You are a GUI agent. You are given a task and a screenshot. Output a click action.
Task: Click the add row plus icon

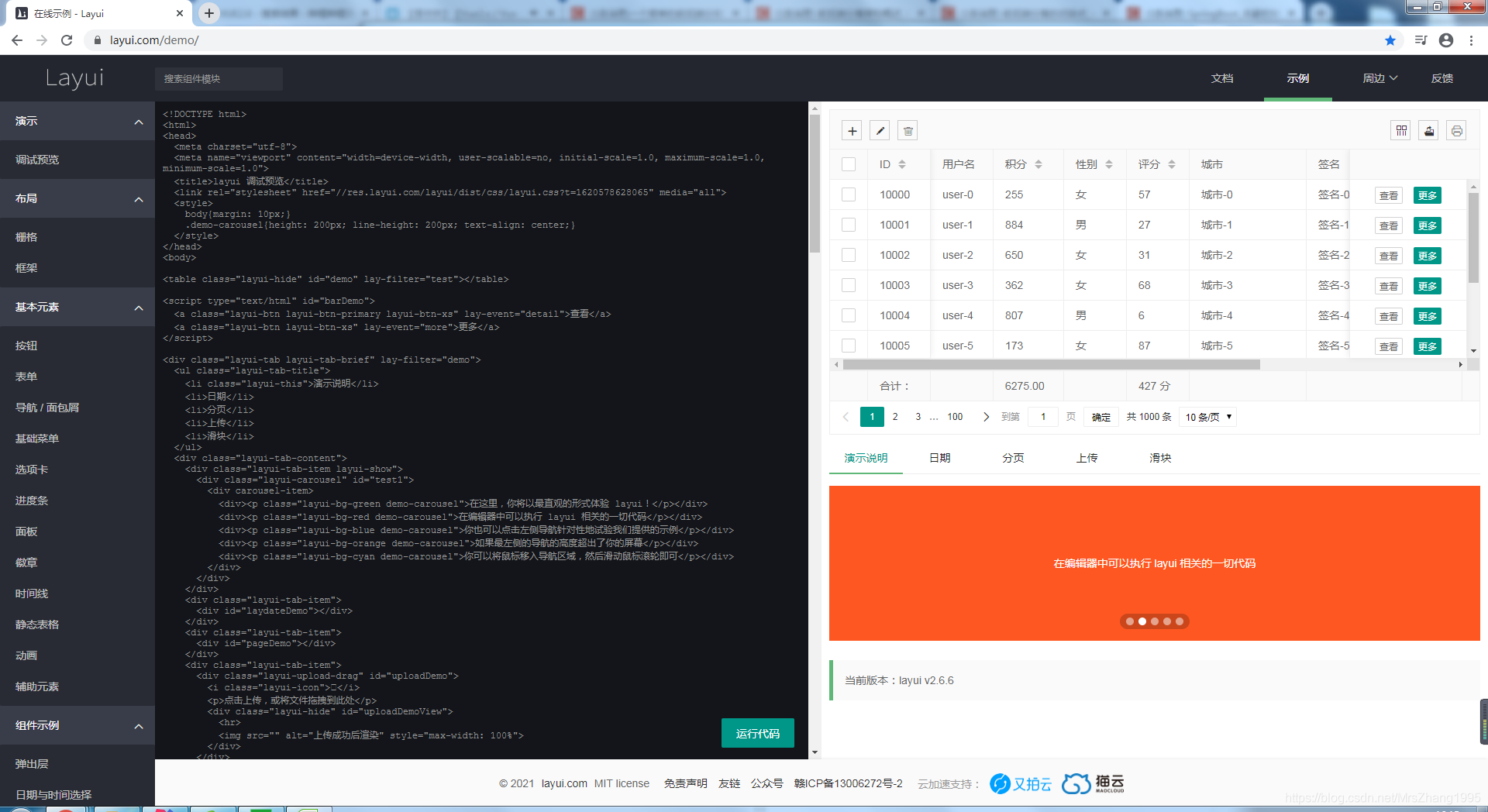pyautogui.click(x=852, y=131)
